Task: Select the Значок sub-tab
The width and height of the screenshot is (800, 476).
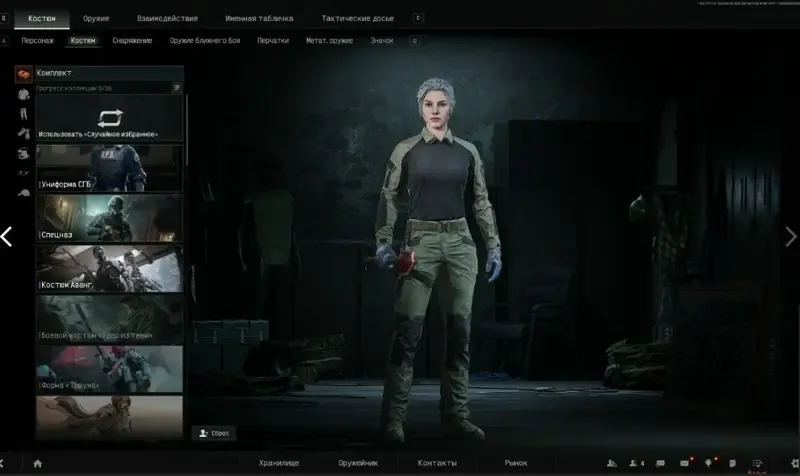Action: pos(382,40)
